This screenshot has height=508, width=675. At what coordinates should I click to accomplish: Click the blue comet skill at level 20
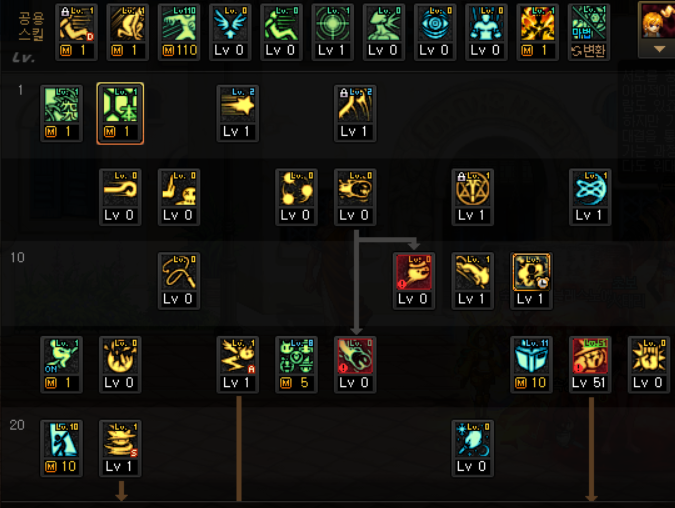(473, 448)
